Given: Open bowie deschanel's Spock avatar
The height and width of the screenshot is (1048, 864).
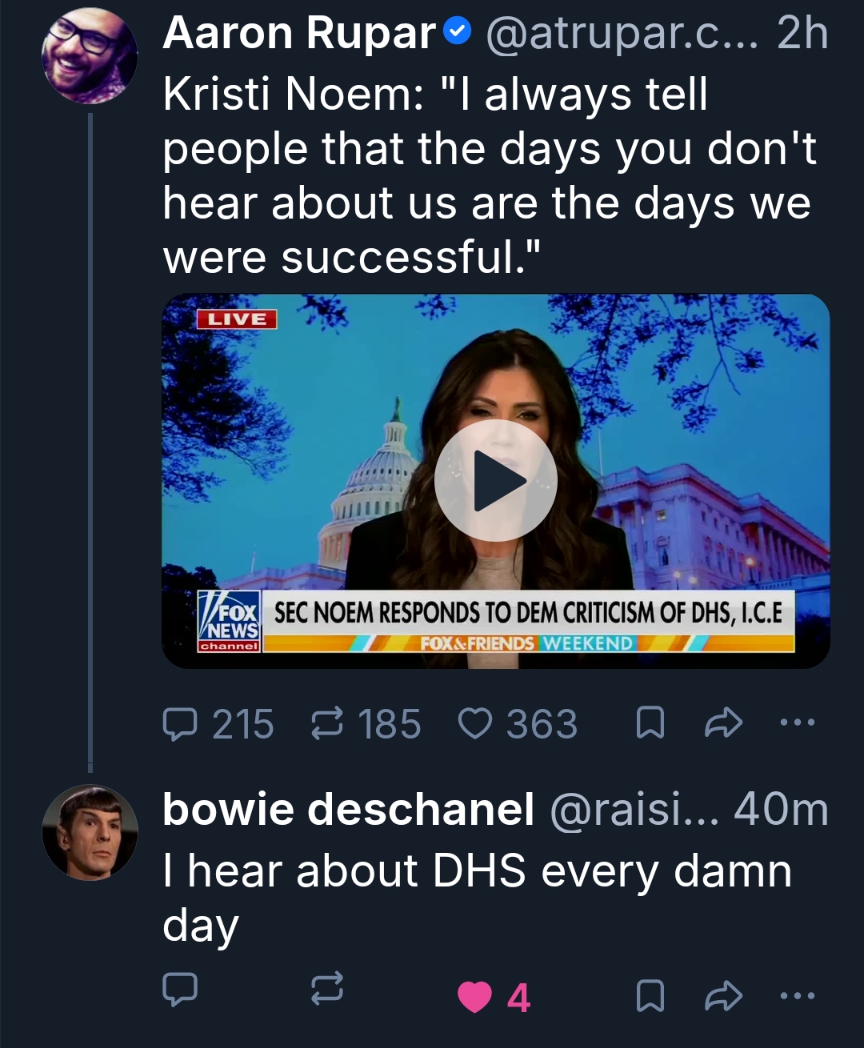Looking at the screenshot, I should pyautogui.click(x=88, y=833).
